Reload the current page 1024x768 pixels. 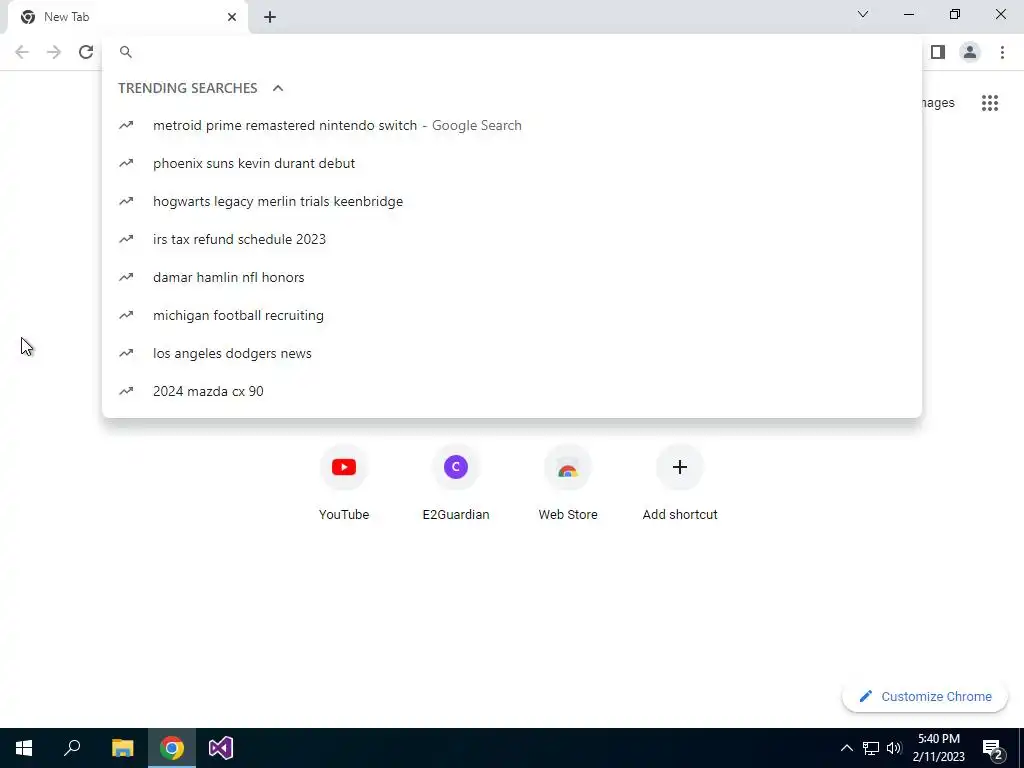86,52
